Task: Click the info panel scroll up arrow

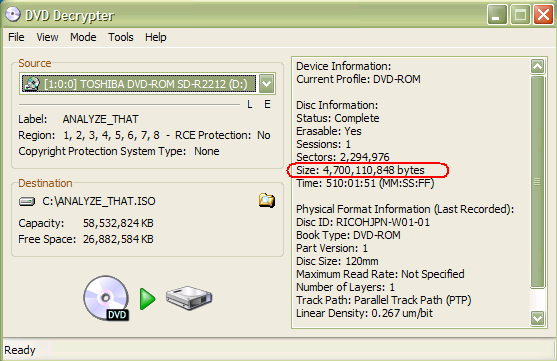Action: coord(537,66)
